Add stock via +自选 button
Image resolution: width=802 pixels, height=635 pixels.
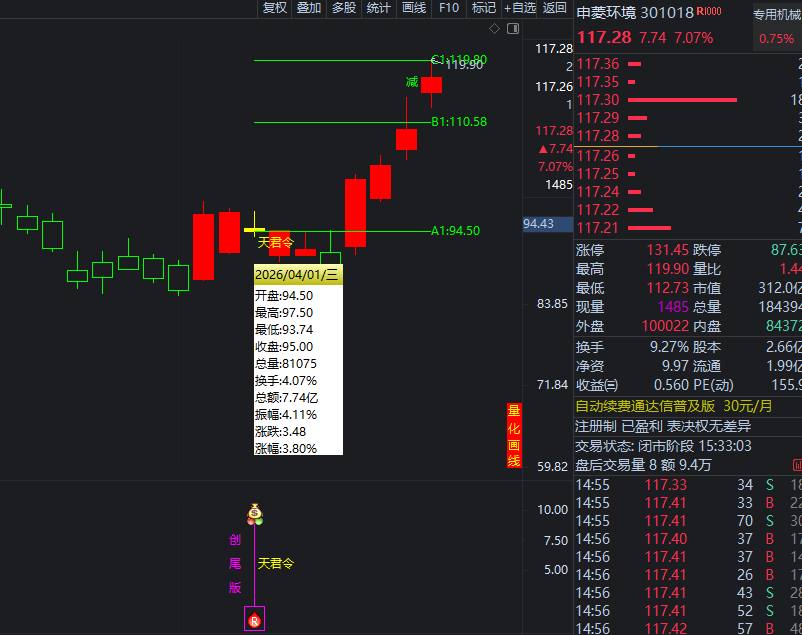coord(520,8)
